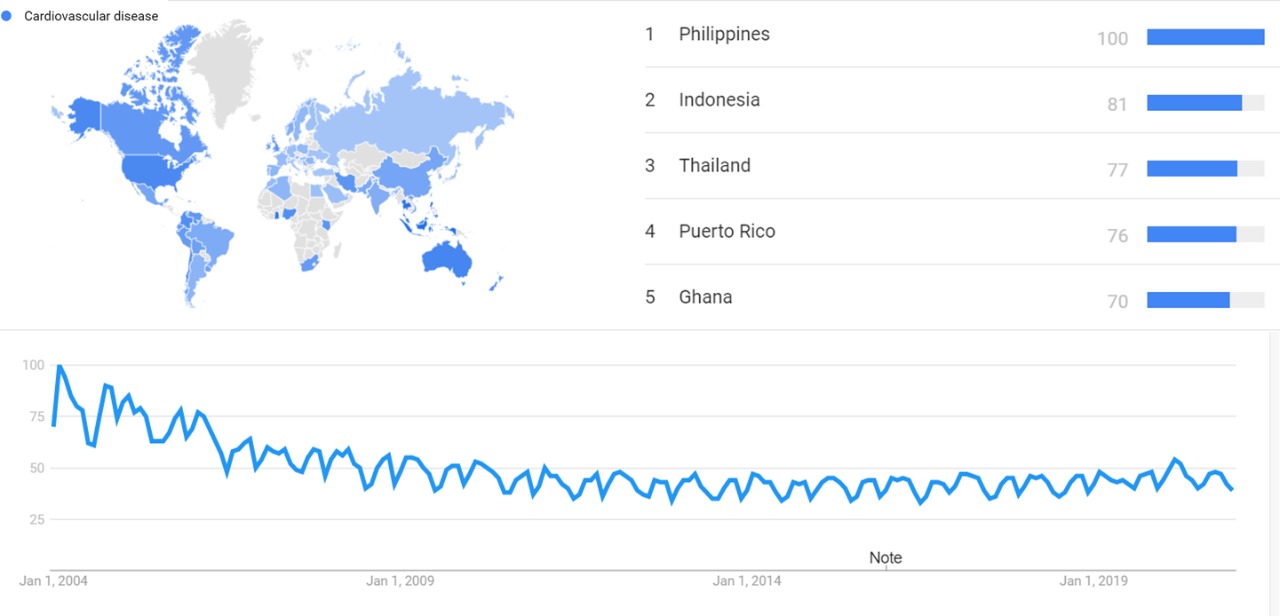Click the 2004 peak of the trend line
Screen dimensions: 1280x616
(59, 366)
